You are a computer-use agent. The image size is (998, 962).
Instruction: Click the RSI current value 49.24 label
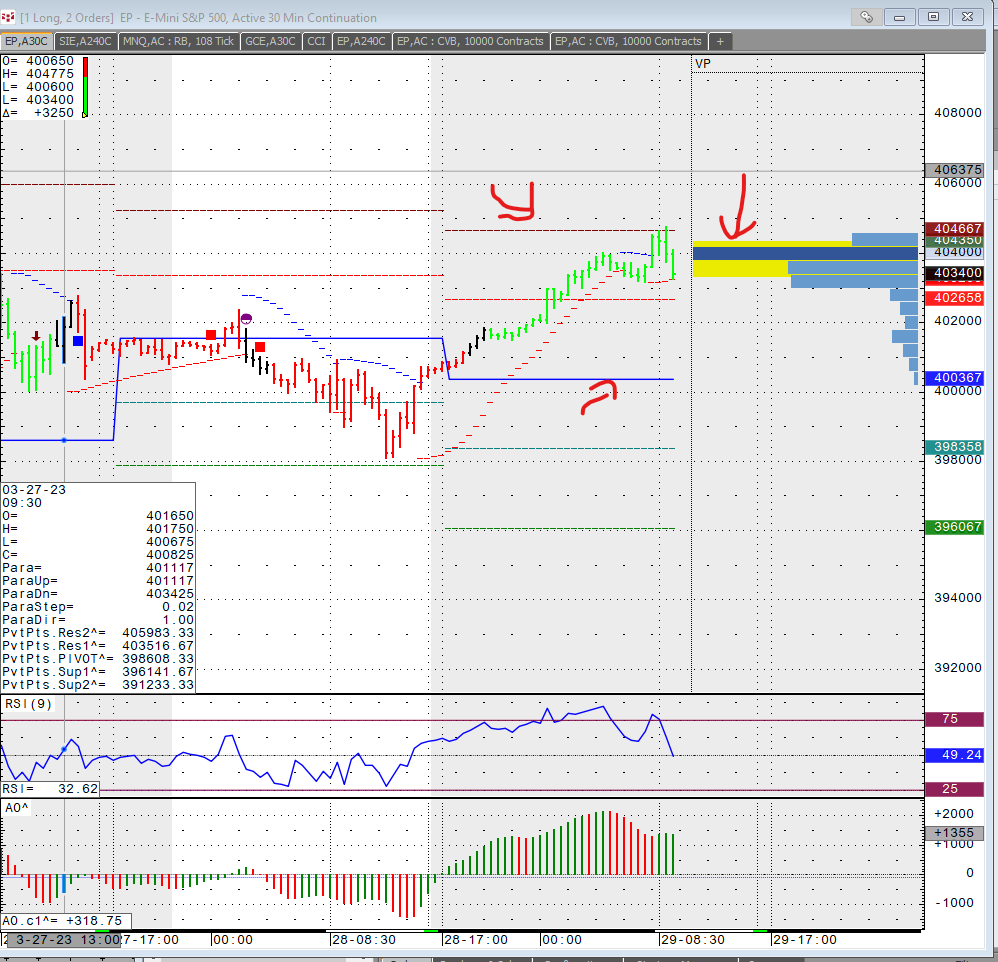(x=954, y=755)
